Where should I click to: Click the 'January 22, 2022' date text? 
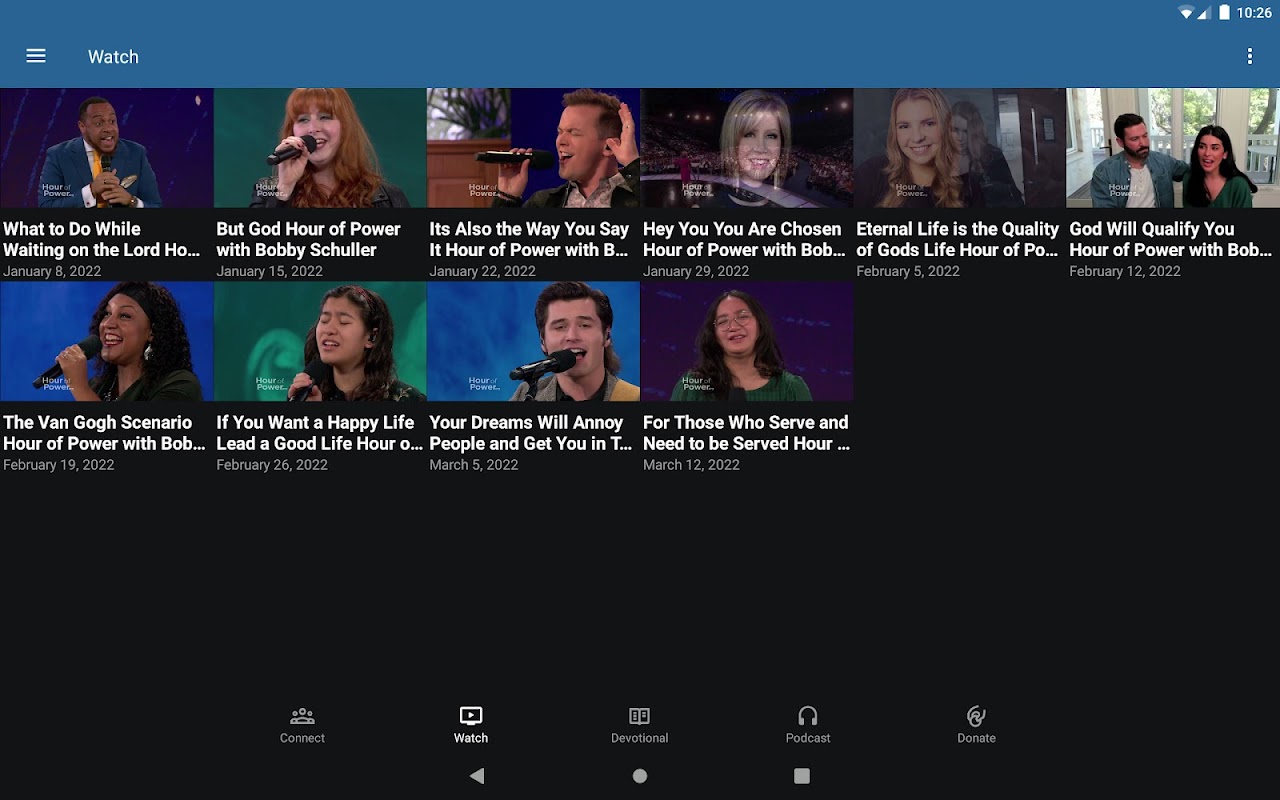pyautogui.click(x=483, y=271)
